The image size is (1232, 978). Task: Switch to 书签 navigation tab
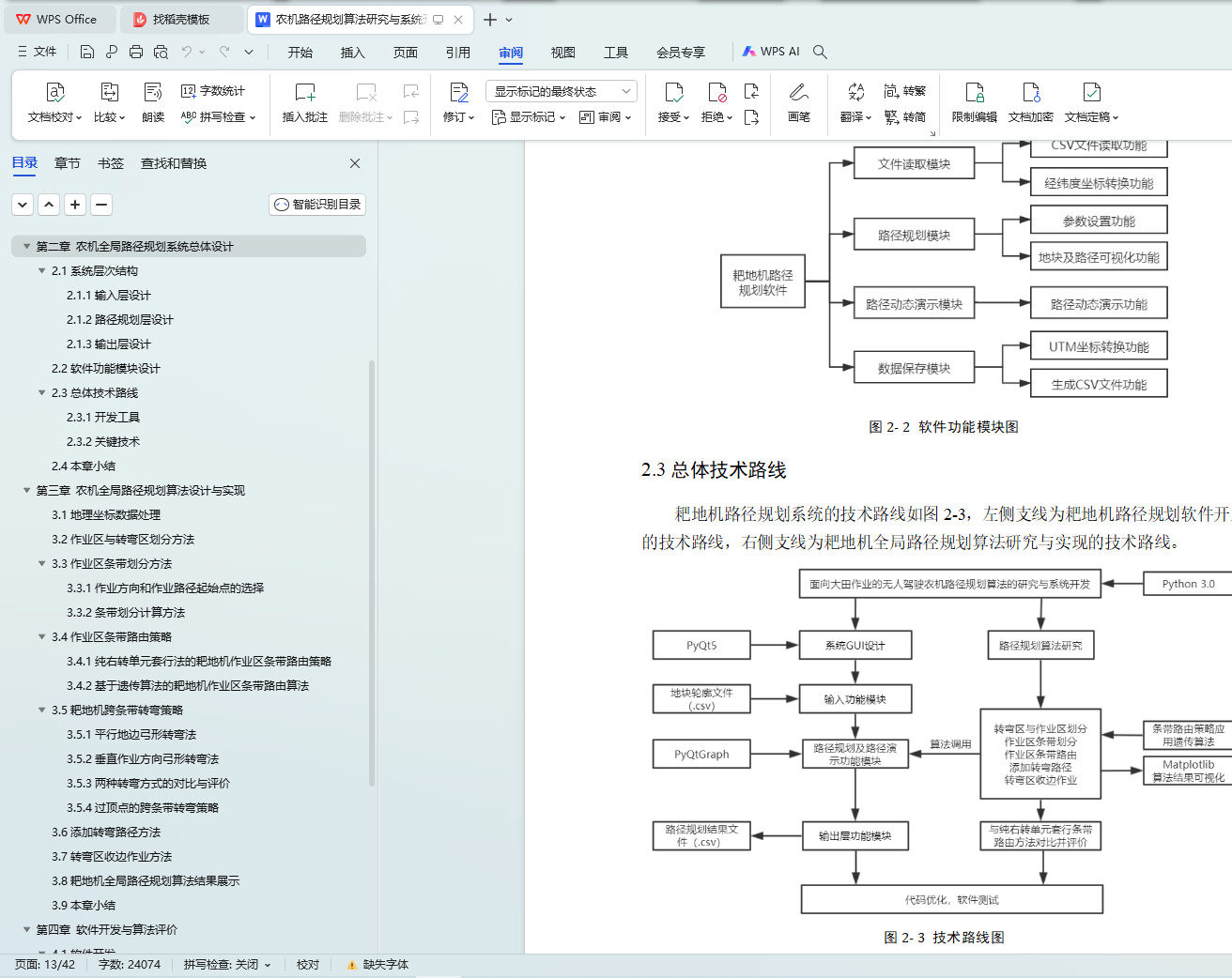[111, 163]
